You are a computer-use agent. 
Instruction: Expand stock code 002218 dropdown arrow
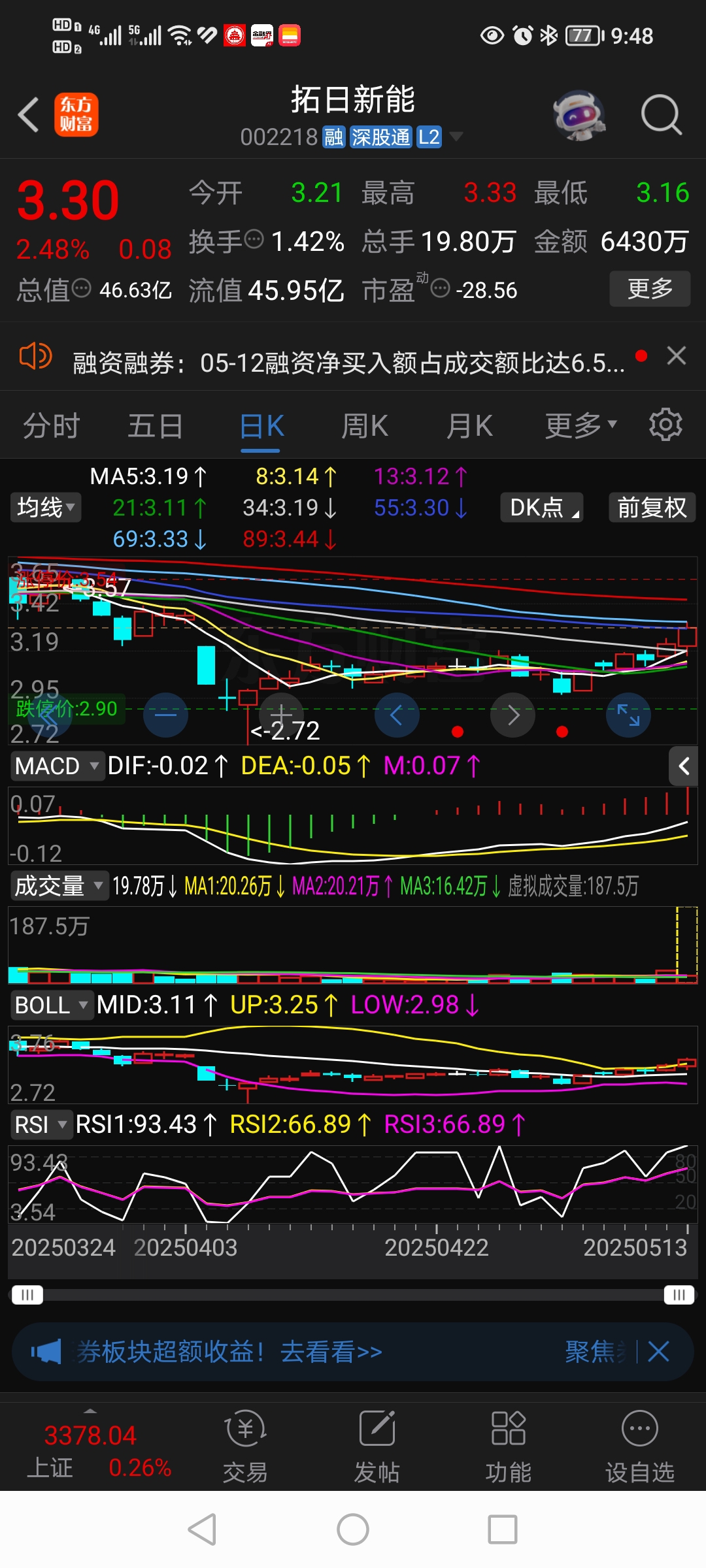coord(456,137)
